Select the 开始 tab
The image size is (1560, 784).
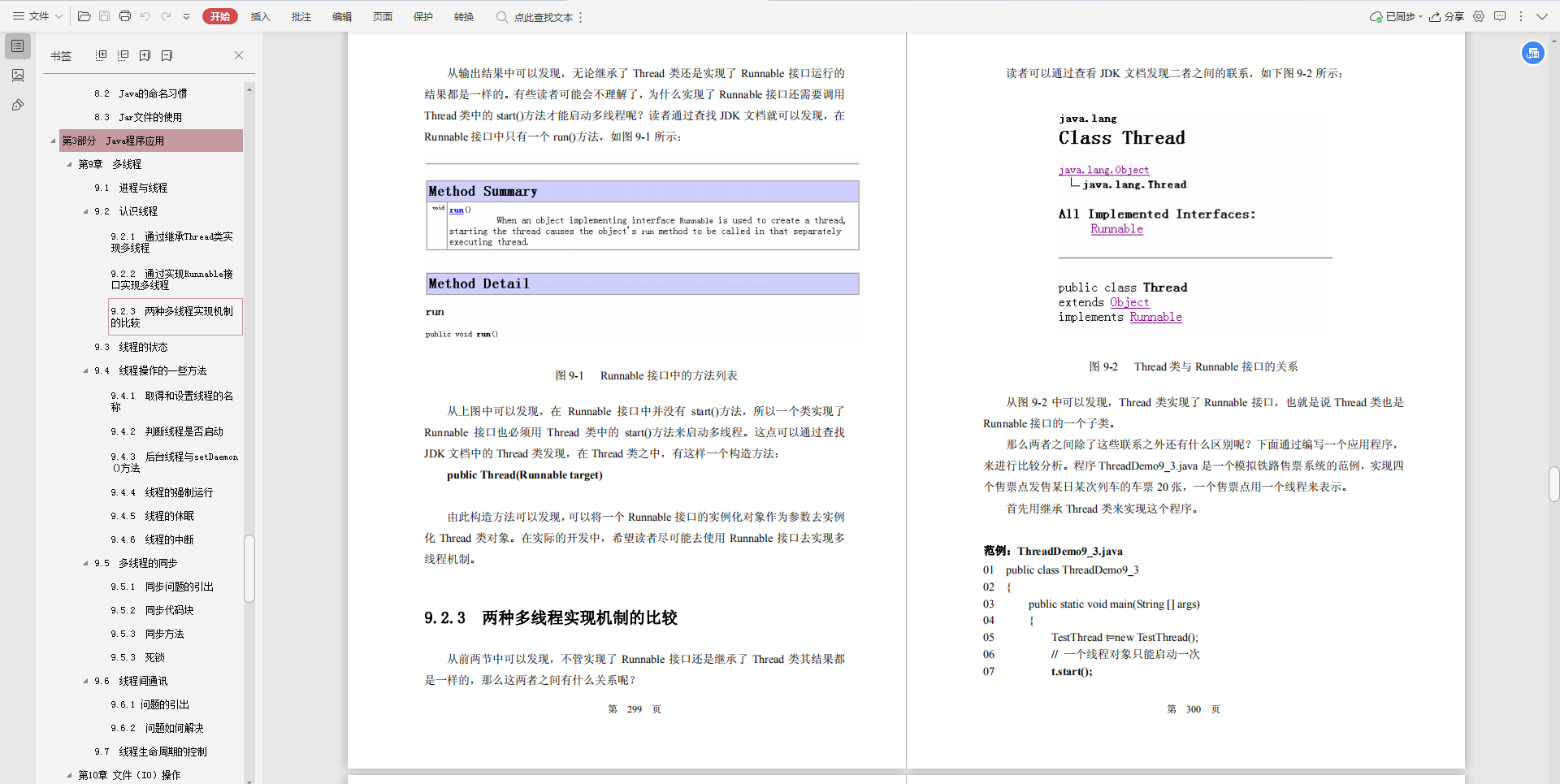click(220, 16)
